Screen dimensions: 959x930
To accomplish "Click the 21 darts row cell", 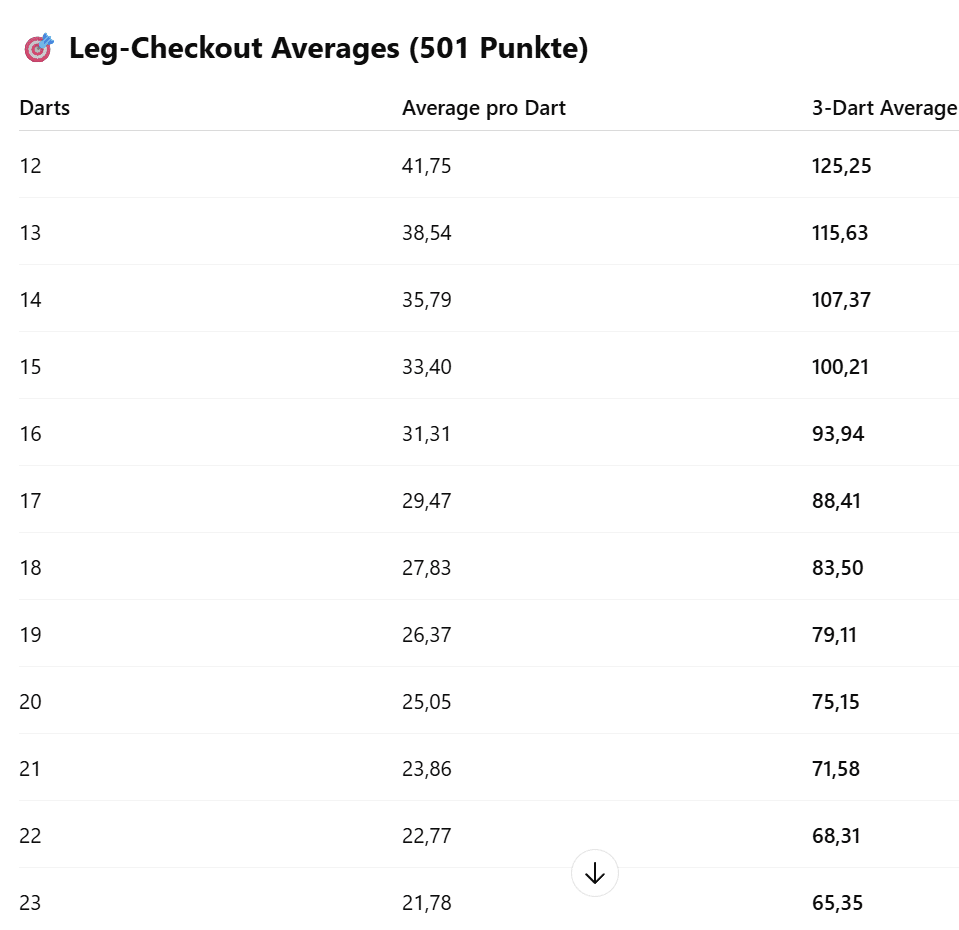I will (31, 769).
